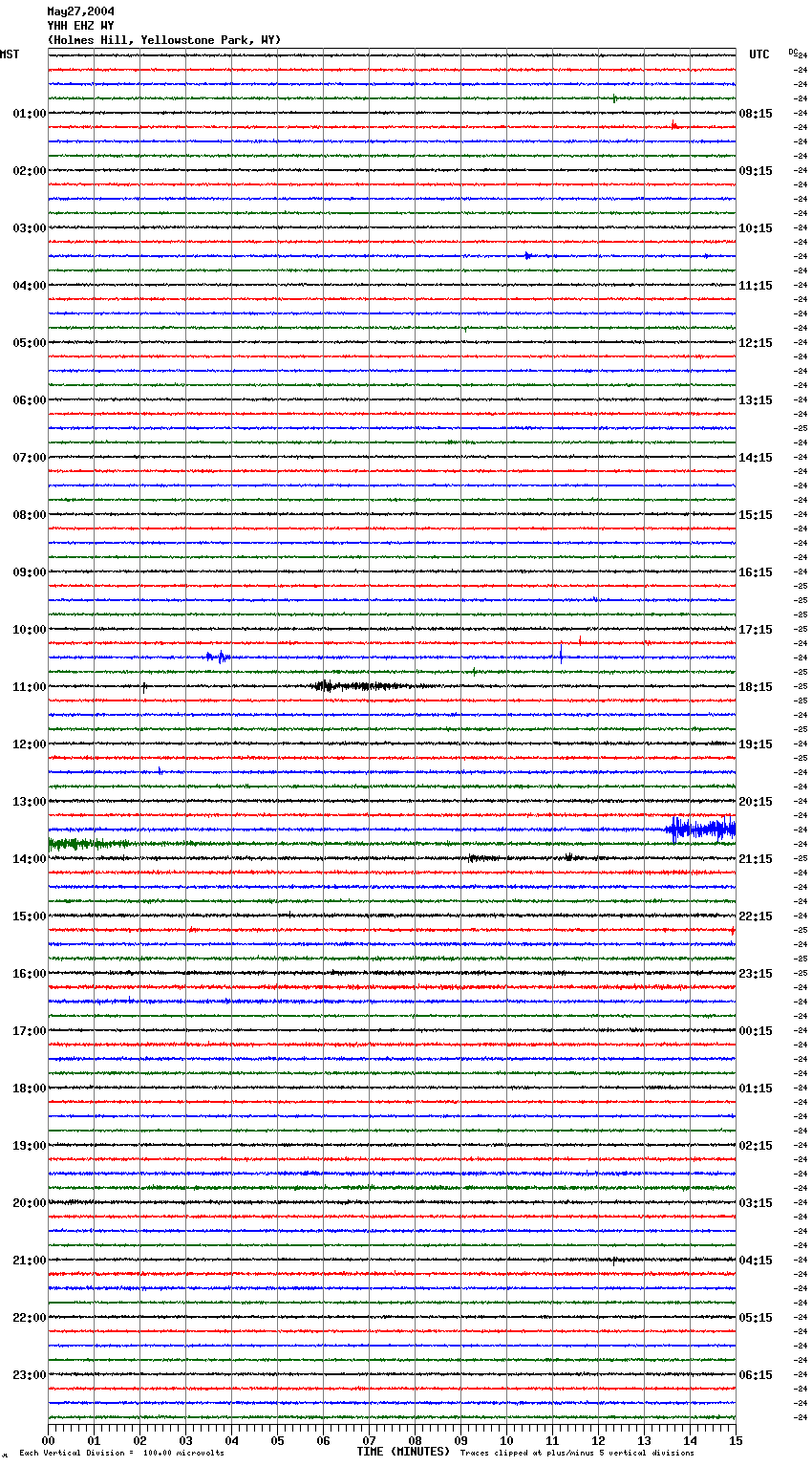Click the 04:15 UTC time label

(x=756, y=1261)
